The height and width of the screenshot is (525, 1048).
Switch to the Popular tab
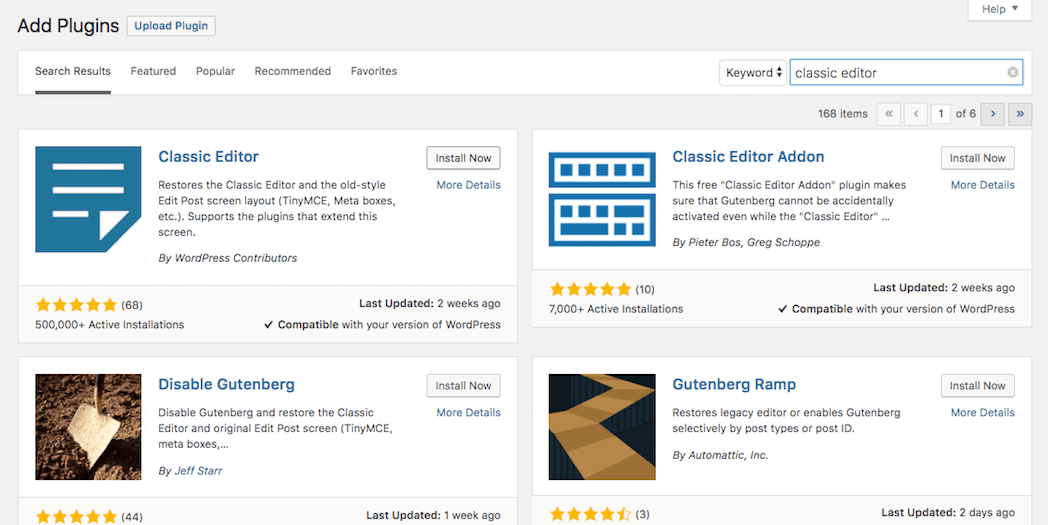pos(215,71)
